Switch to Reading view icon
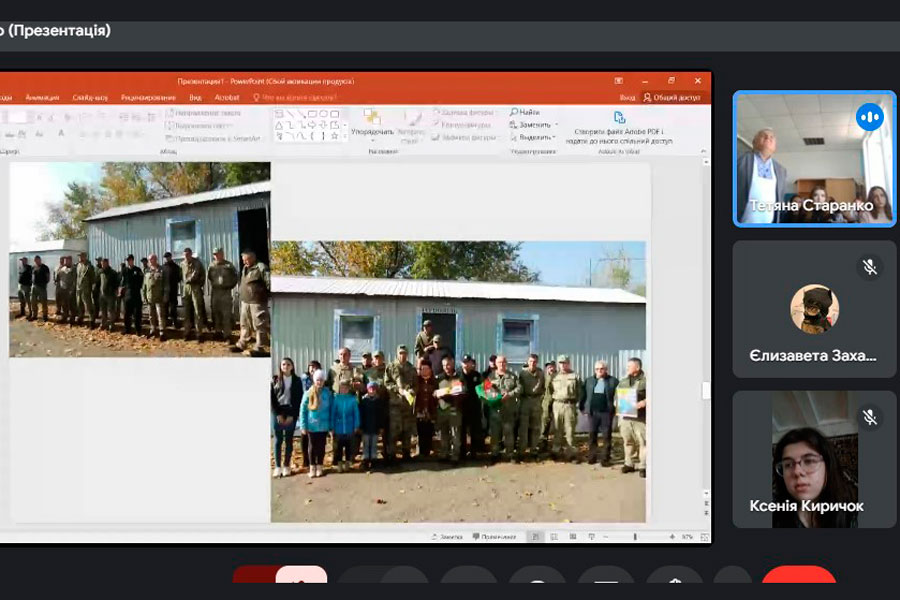900x600 pixels. pyautogui.click(x=573, y=537)
